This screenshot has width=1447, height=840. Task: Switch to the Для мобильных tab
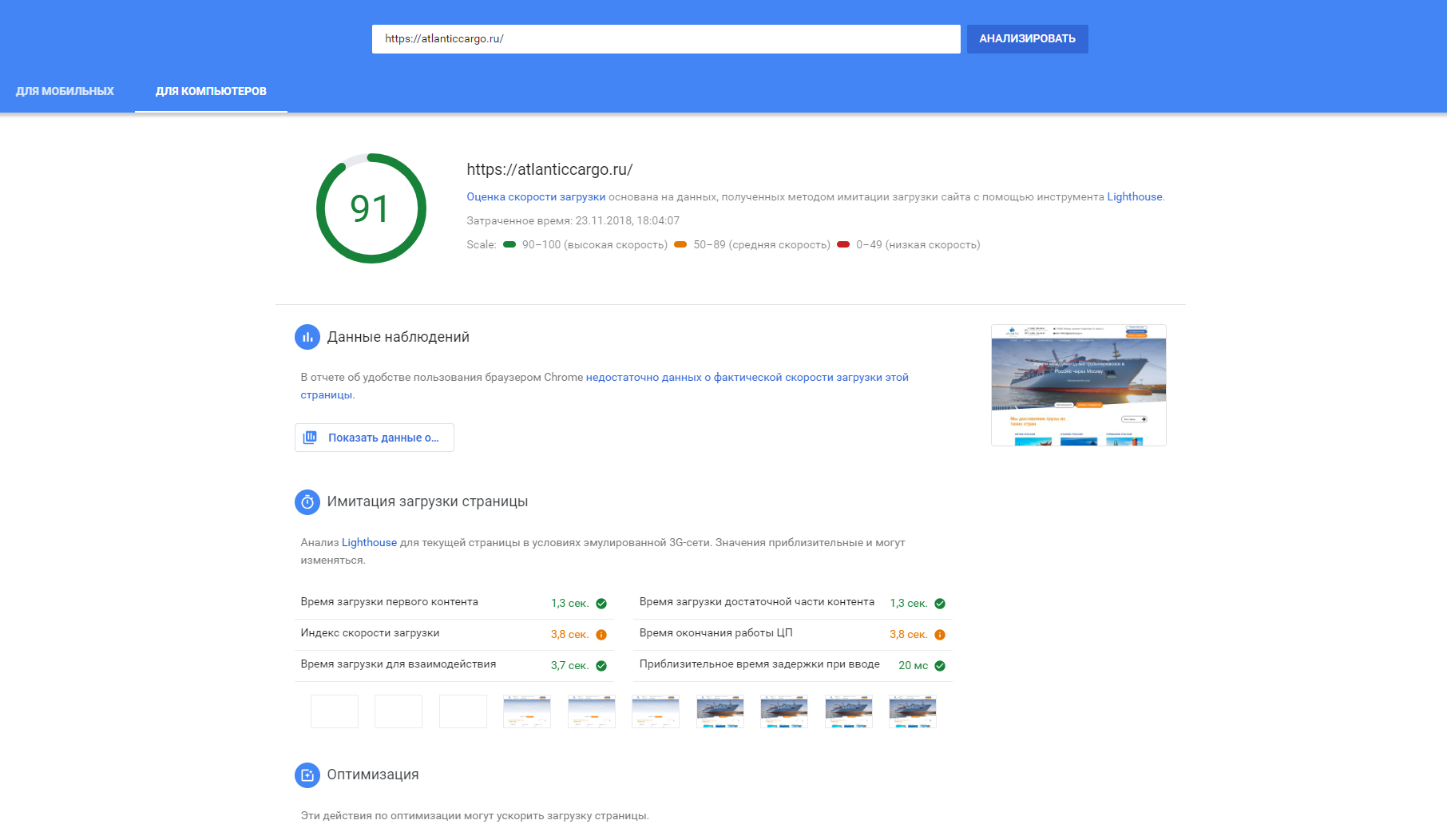point(65,91)
